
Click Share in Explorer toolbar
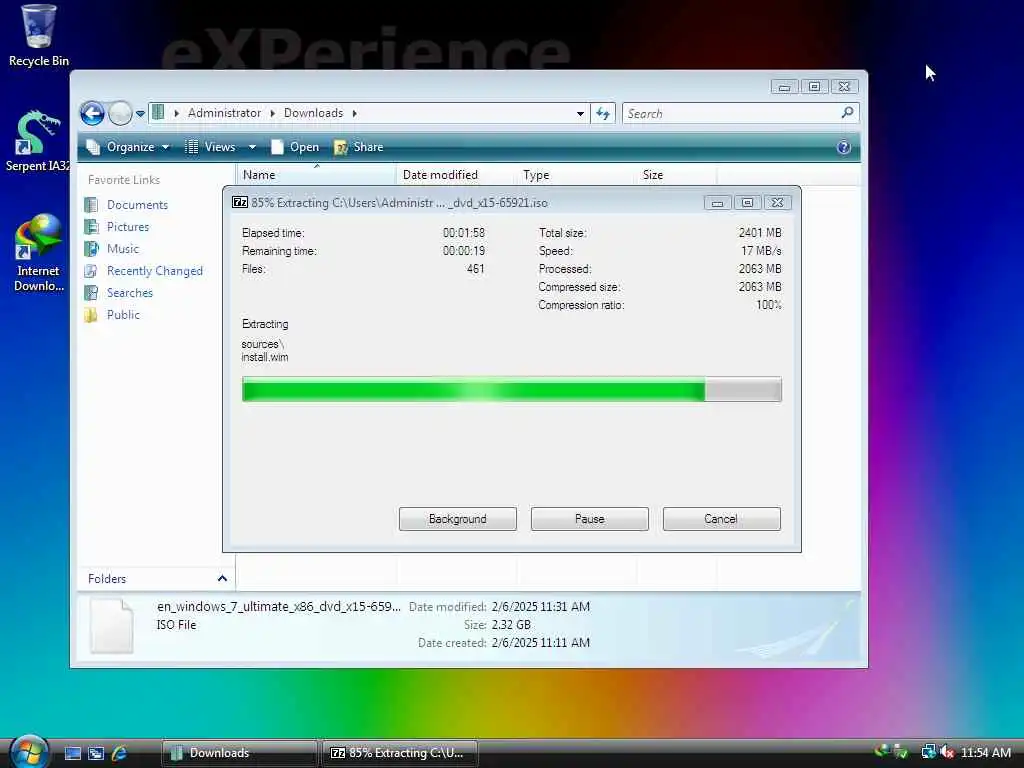[359, 147]
